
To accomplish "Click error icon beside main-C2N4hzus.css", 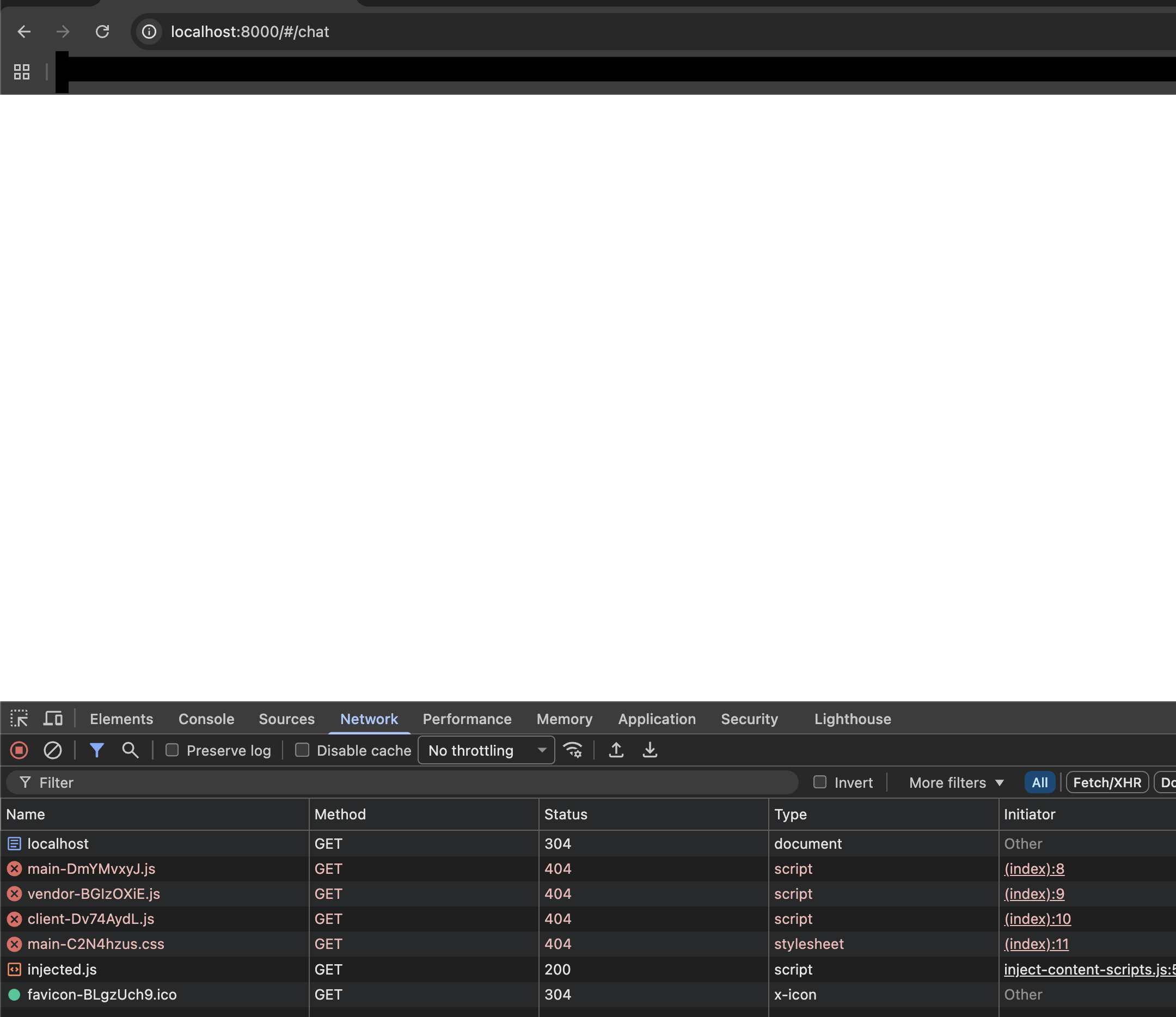I will (14, 944).
